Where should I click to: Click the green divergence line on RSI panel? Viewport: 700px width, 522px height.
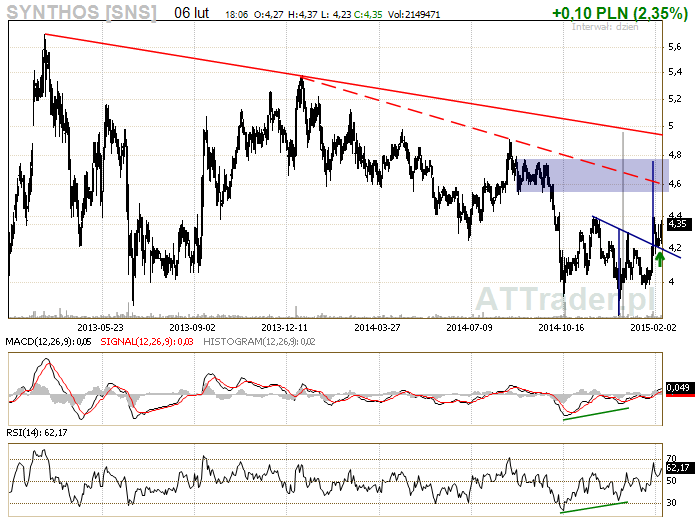(594, 507)
